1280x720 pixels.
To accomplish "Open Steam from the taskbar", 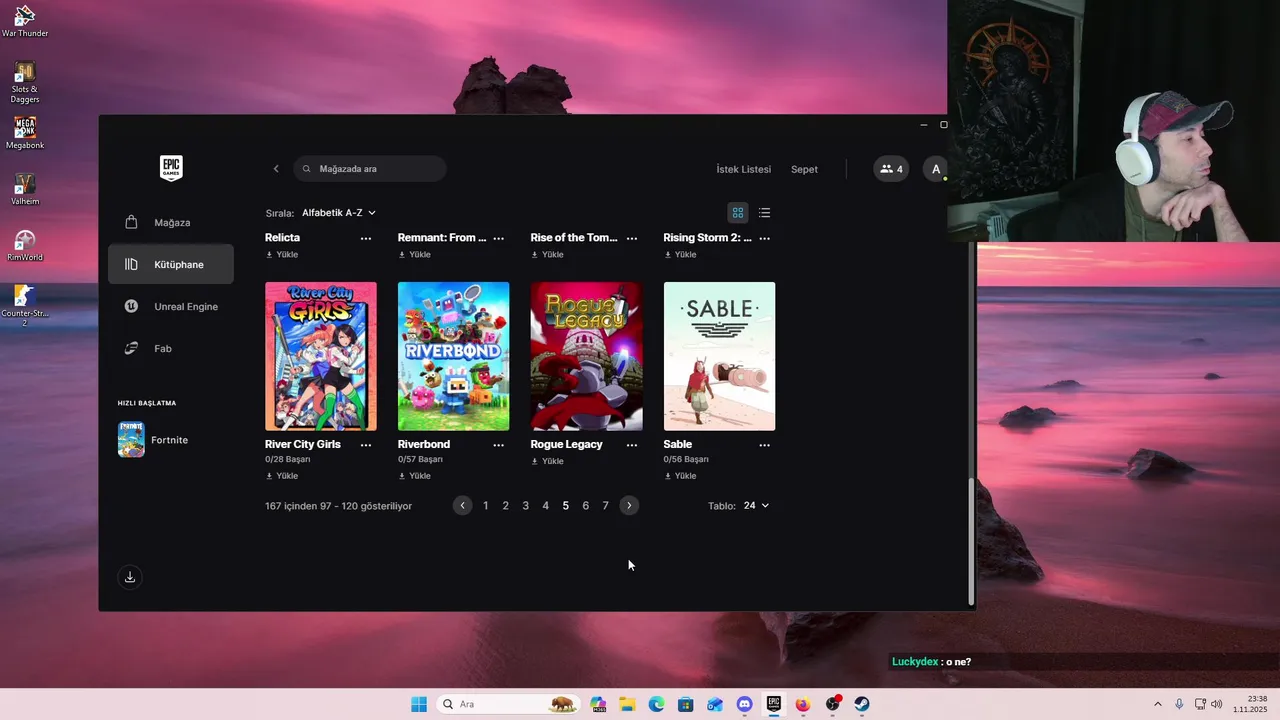I will coord(862,704).
